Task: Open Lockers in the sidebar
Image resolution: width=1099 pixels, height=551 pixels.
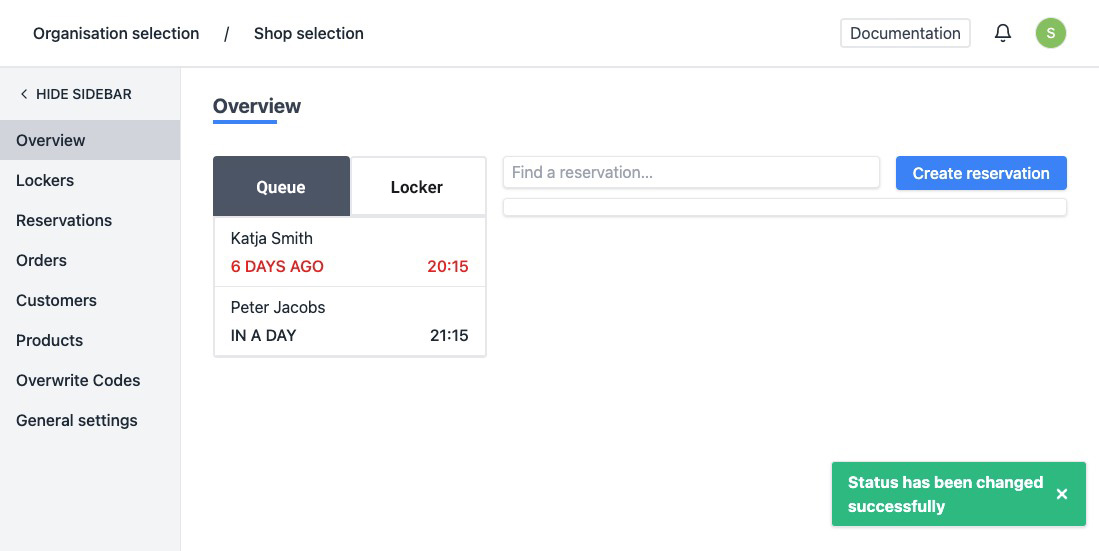Action: [x=45, y=180]
